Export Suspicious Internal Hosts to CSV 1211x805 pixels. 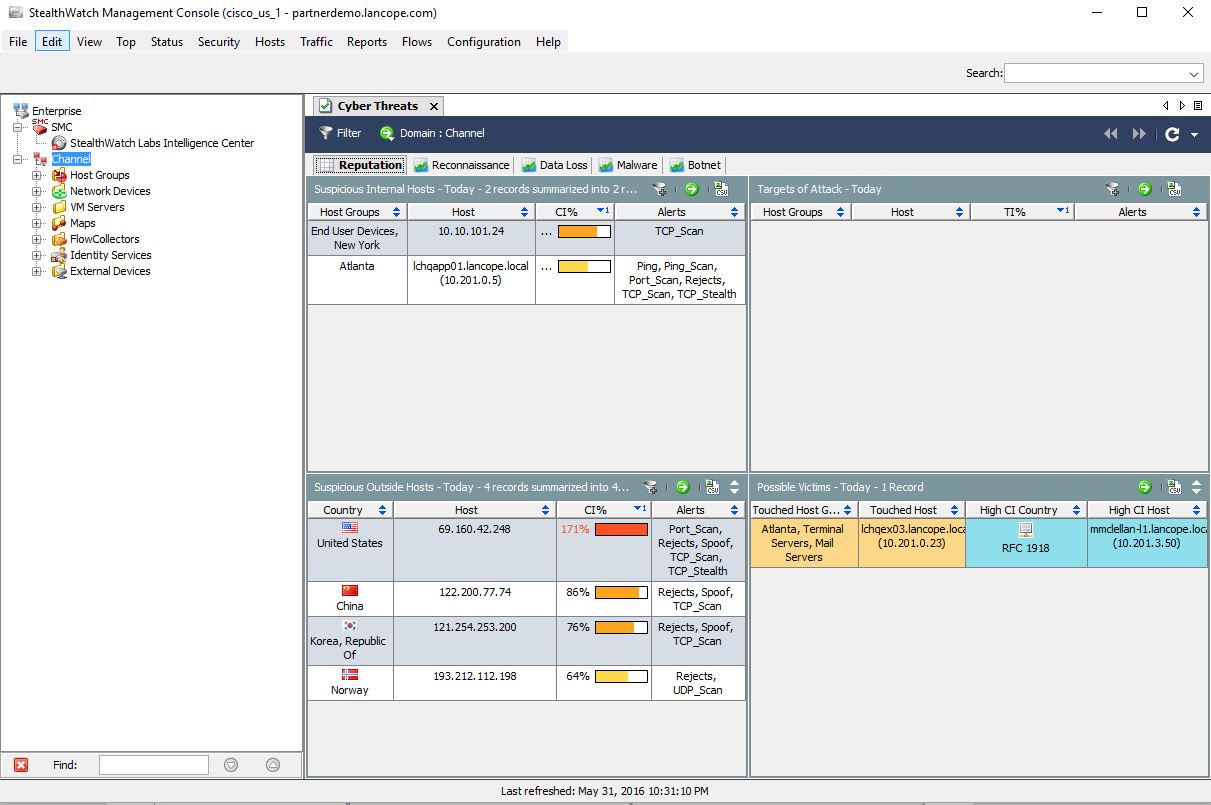pos(721,189)
